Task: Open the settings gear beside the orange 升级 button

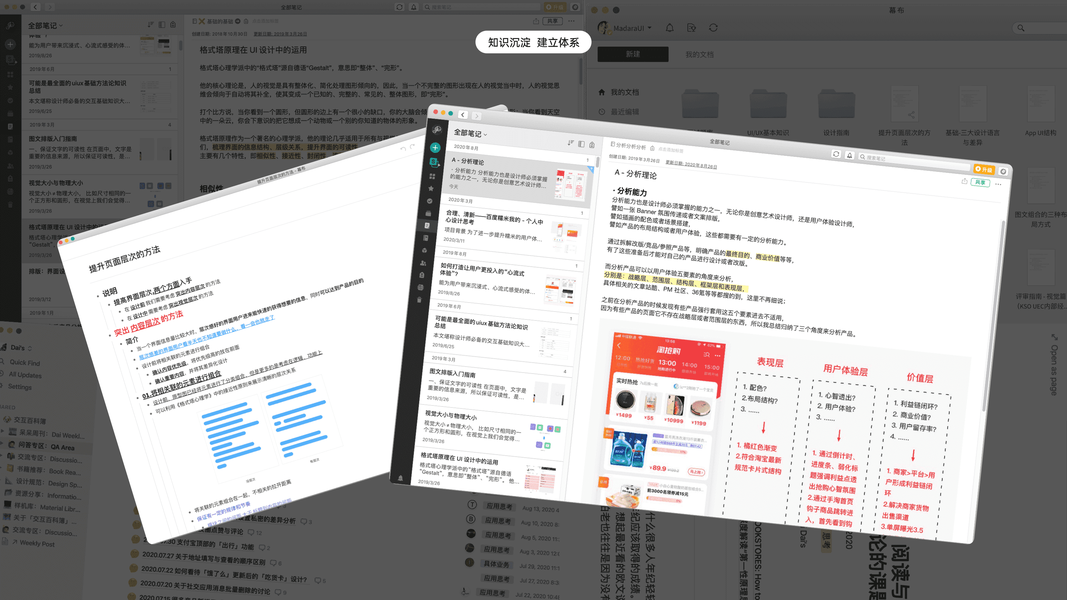Action: (x=1003, y=171)
